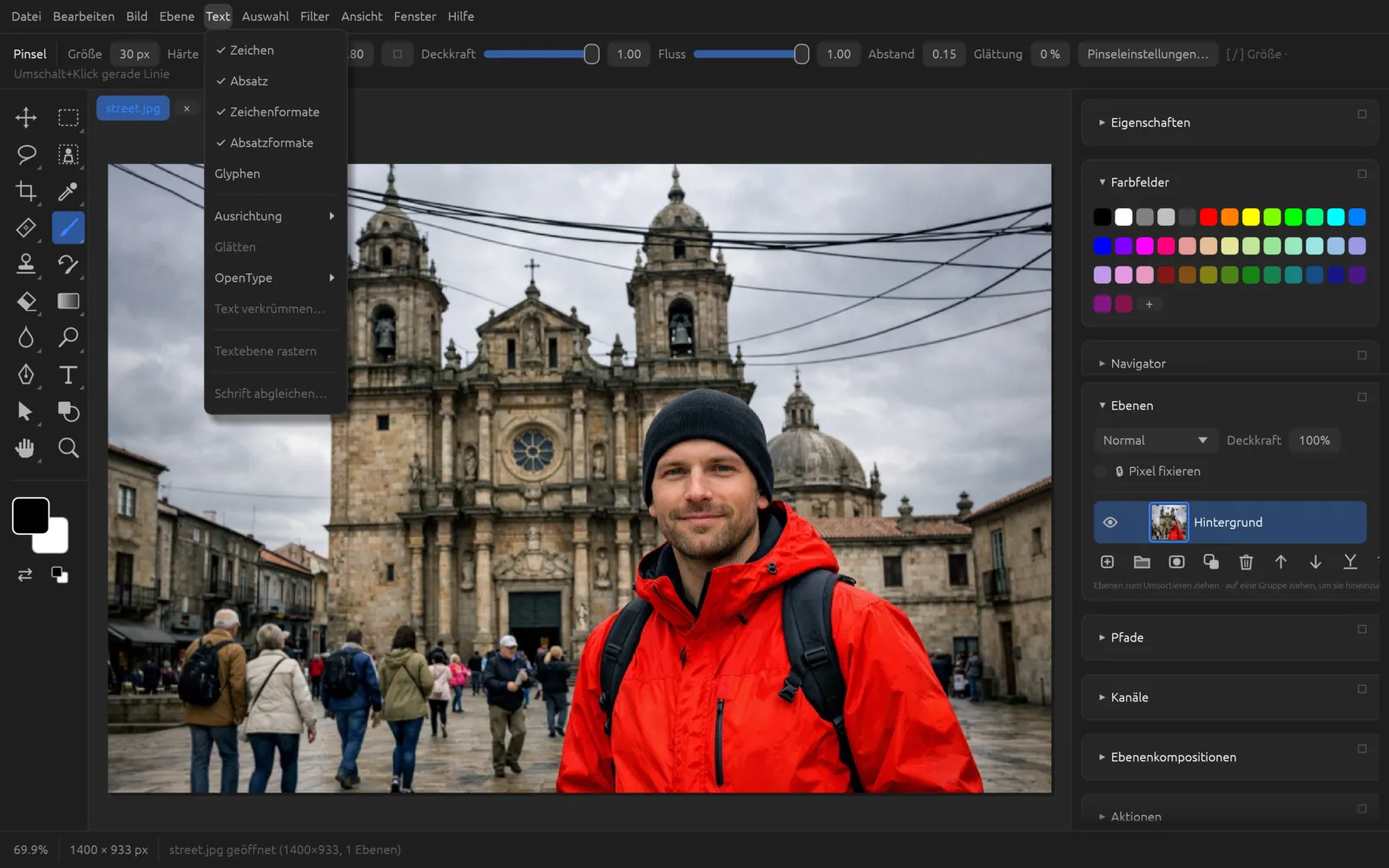Create a new layer group folder
The width and height of the screenshot is (1389, 868).
pos(1142,562)
